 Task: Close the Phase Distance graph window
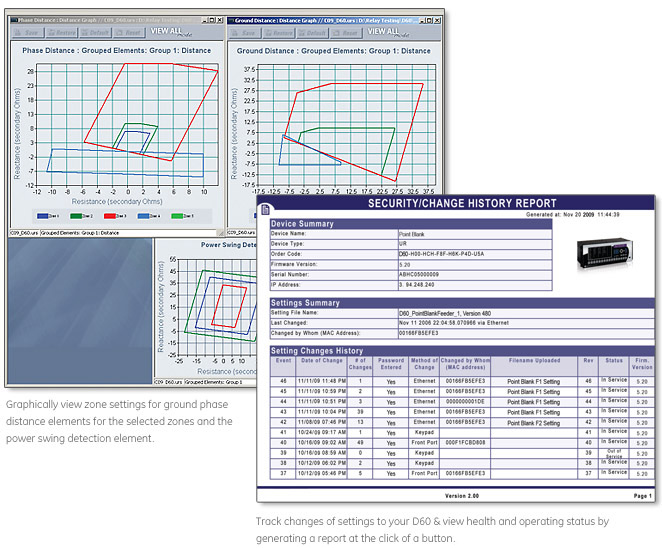220,20
